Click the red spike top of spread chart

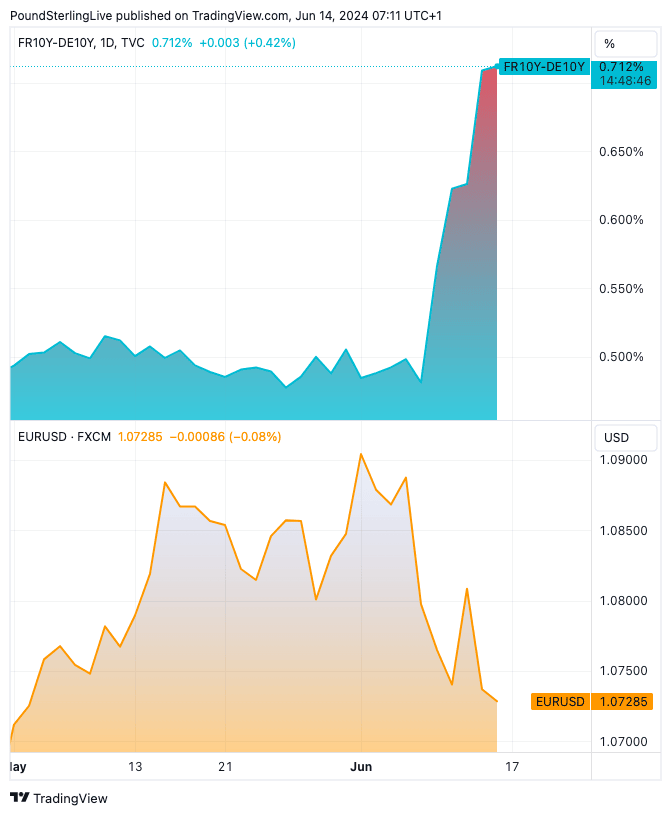tap(489, 72)
